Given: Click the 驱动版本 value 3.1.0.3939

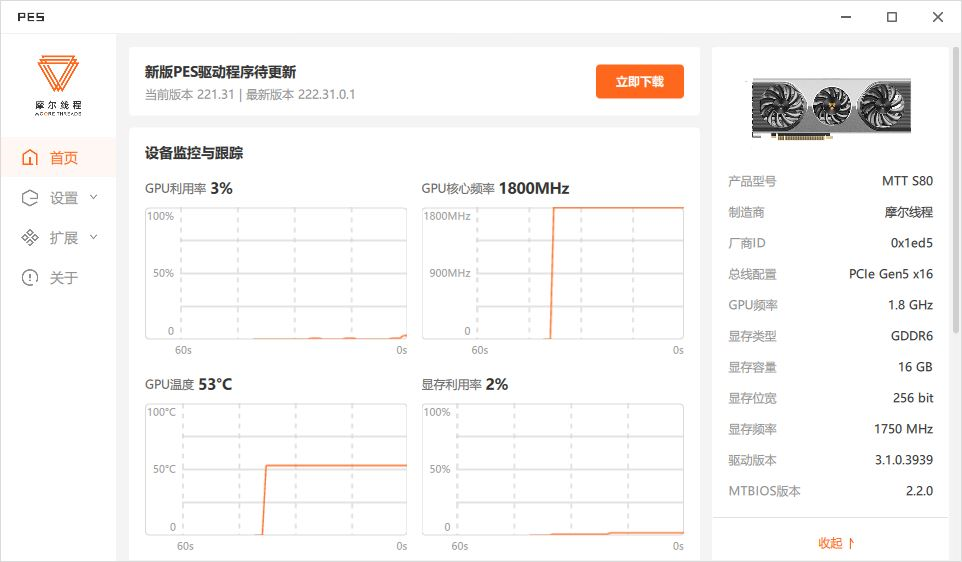Looking at the screenshot, I should tap(904, 460).
